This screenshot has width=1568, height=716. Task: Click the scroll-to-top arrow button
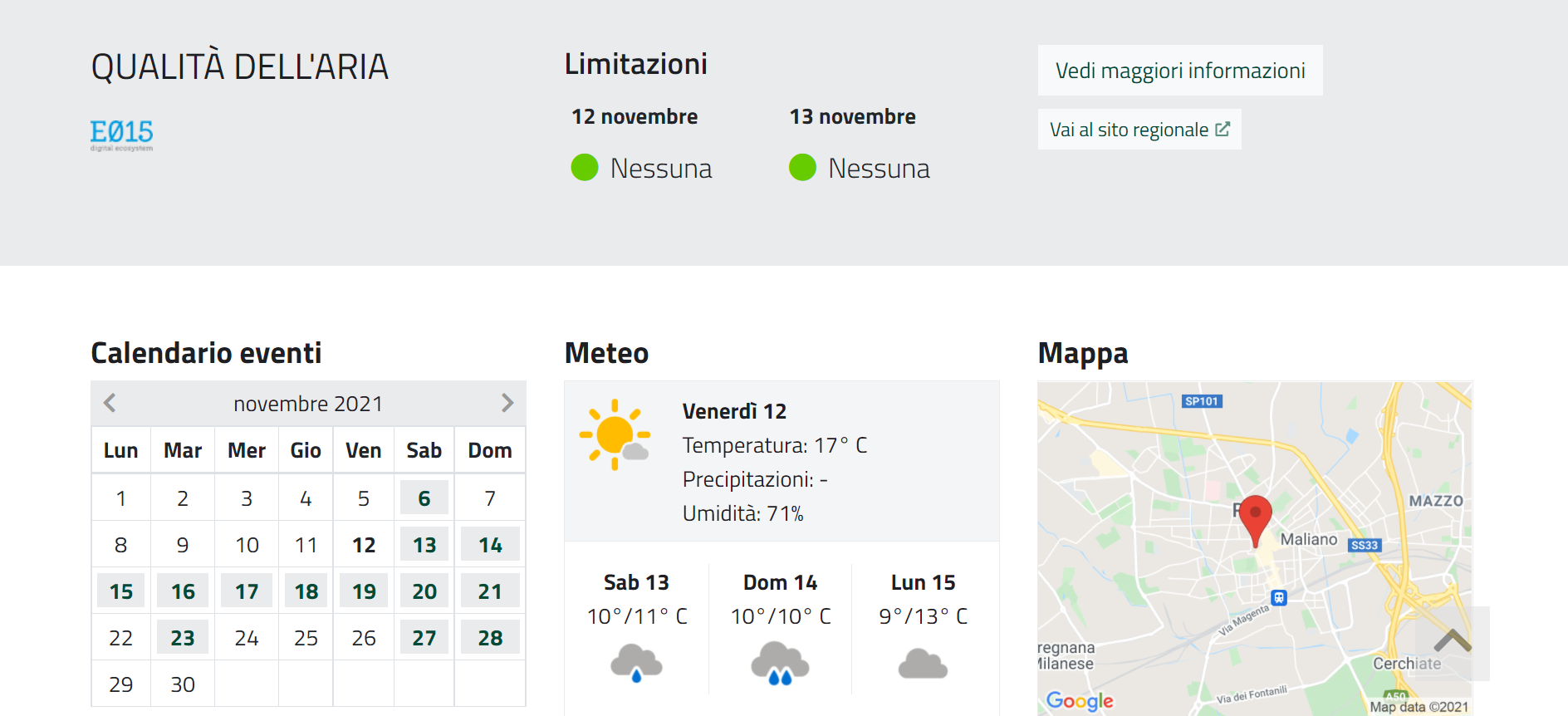point(1452,642)
